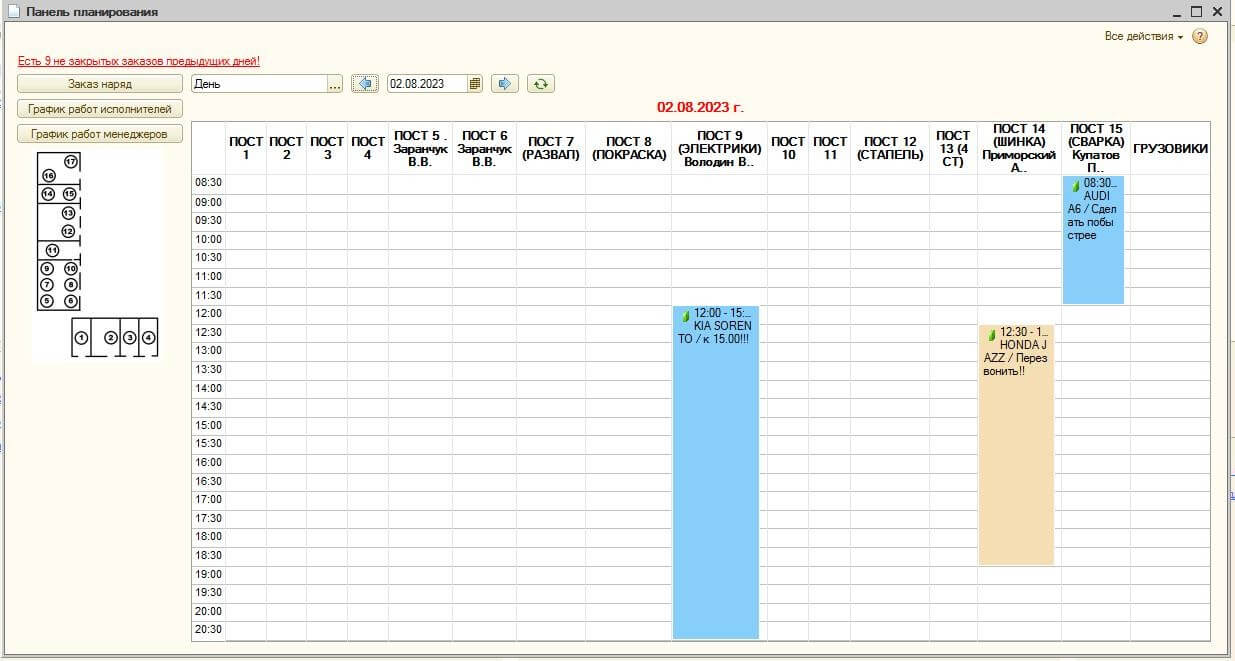Go to the next day with the right arrow
The width and height of the screenshot is (1235, 661).
(506, 84)
